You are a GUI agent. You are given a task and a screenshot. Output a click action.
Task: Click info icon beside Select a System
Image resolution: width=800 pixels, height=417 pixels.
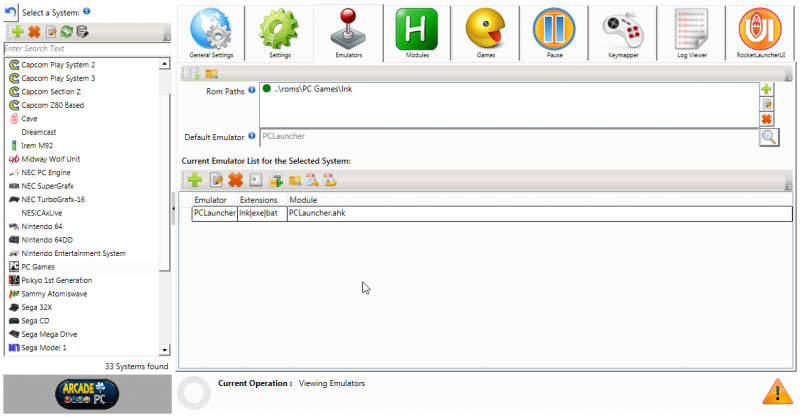click(x=87, y=11)
